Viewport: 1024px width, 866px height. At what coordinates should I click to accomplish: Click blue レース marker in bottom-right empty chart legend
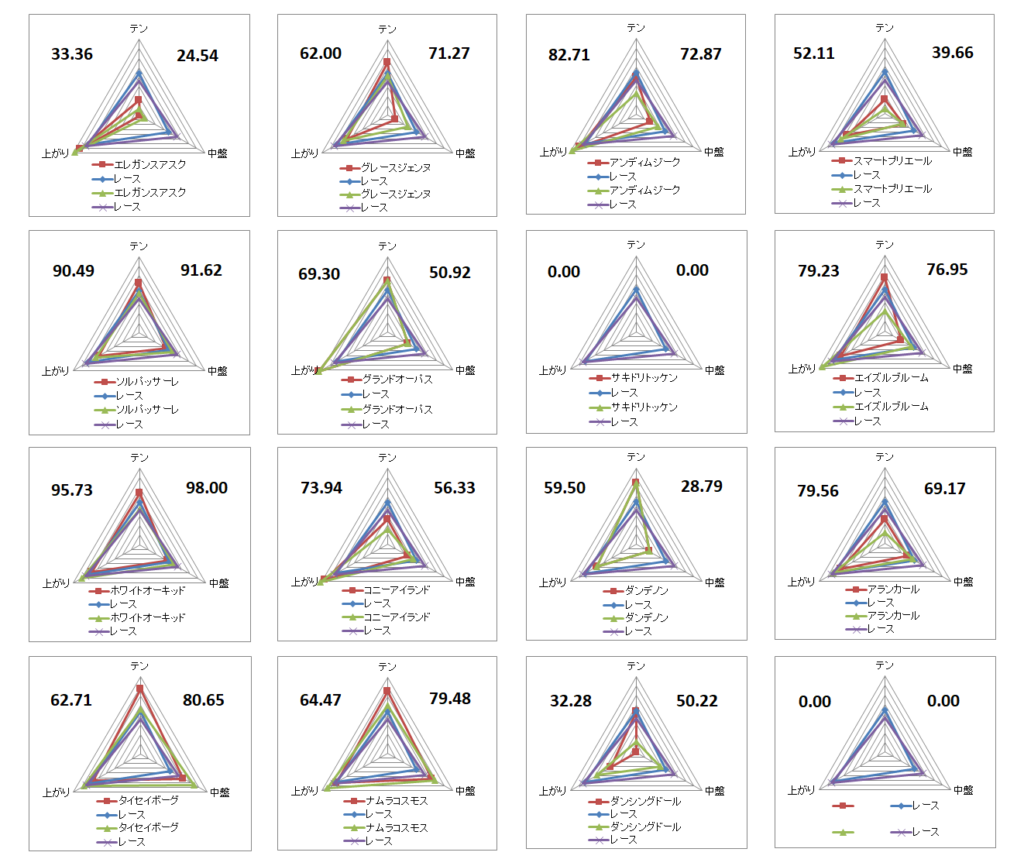(901, 805)
